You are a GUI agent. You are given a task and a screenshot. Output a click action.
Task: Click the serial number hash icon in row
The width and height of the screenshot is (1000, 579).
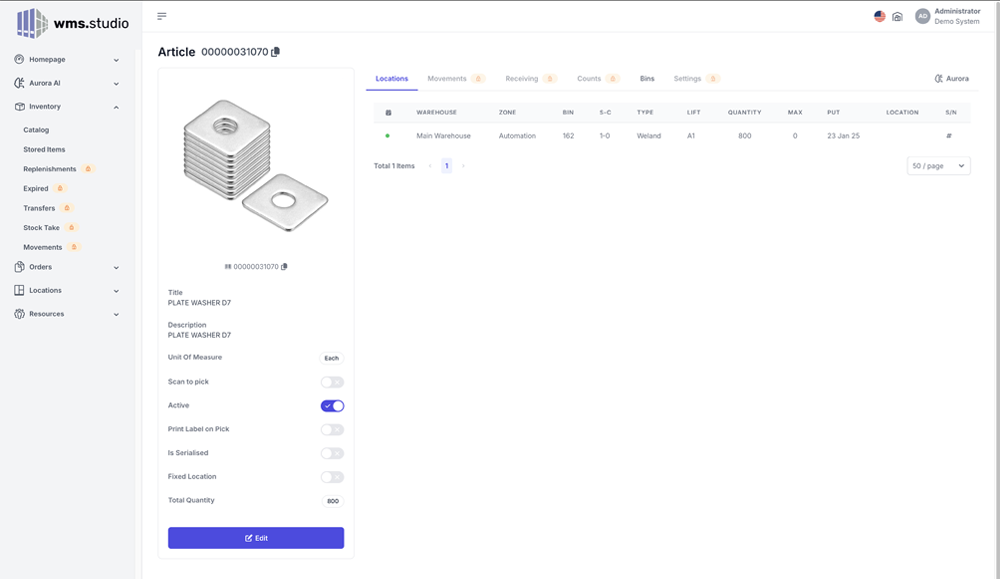(x=948, y=136)
